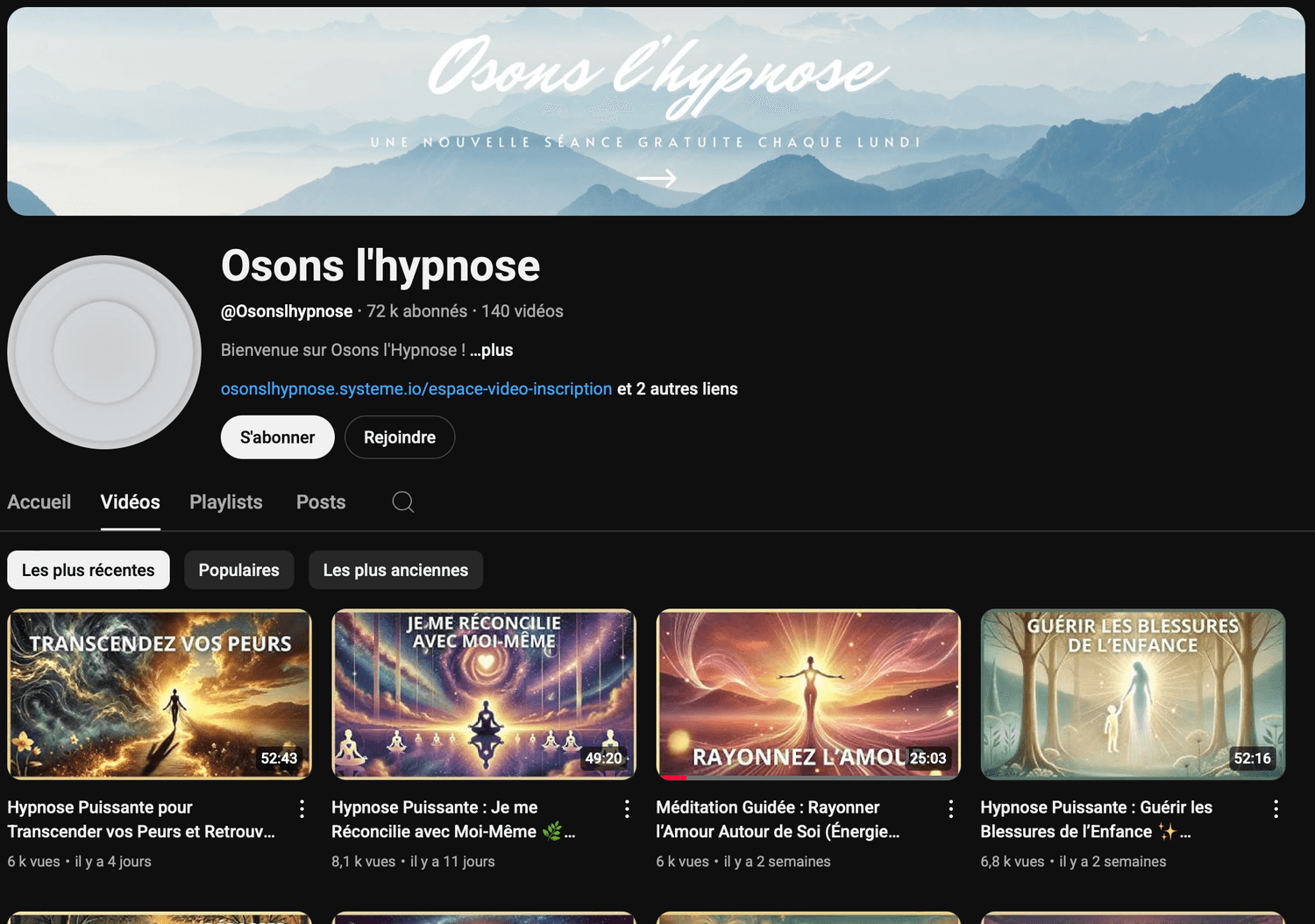Open the osonslhypnose.systeme.io link
Screen dimensions: 1315x924
(x=416, y=388)
